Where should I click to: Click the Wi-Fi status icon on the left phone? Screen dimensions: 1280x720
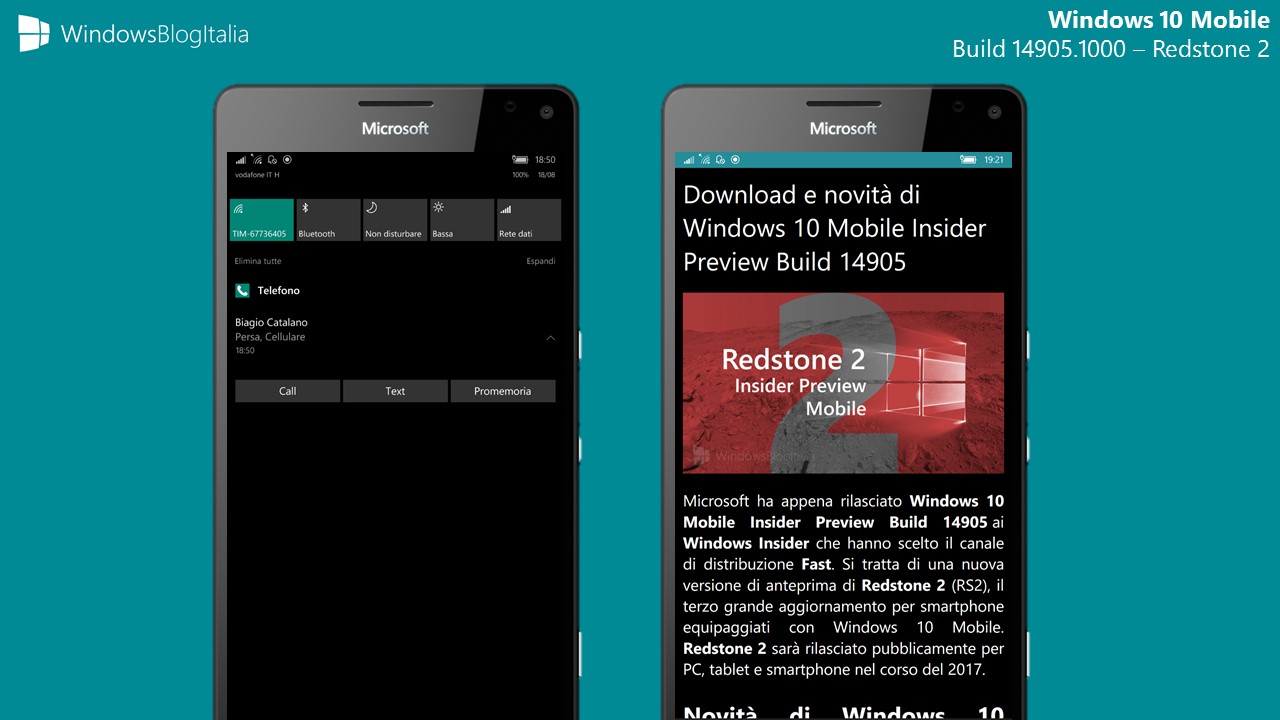(256, 159)
